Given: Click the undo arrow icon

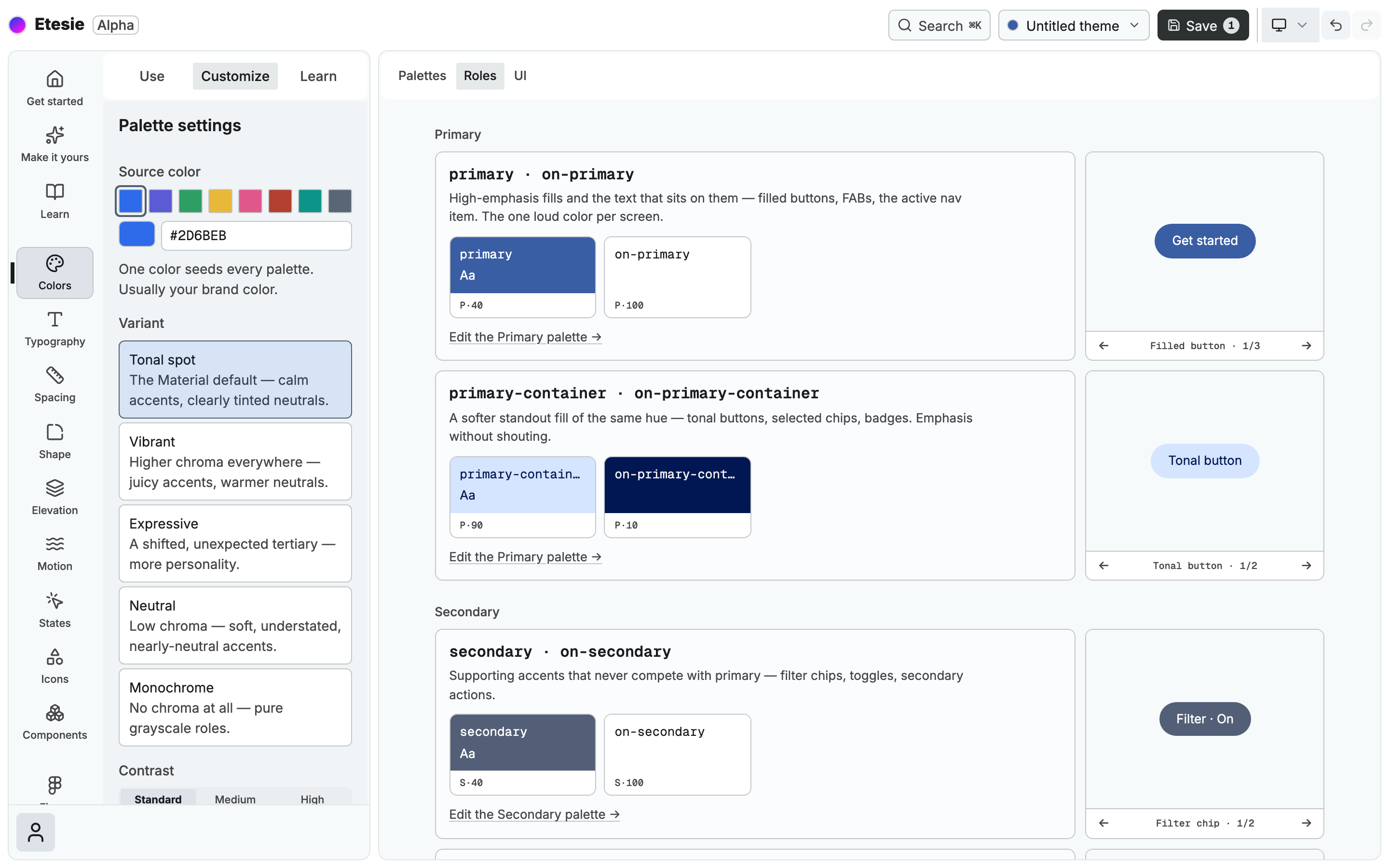Looking at the screenshot, I should point(1335,25).
